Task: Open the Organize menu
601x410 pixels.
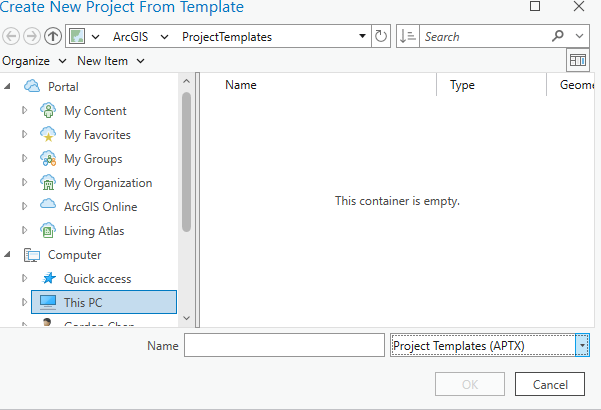Action: 33,61
